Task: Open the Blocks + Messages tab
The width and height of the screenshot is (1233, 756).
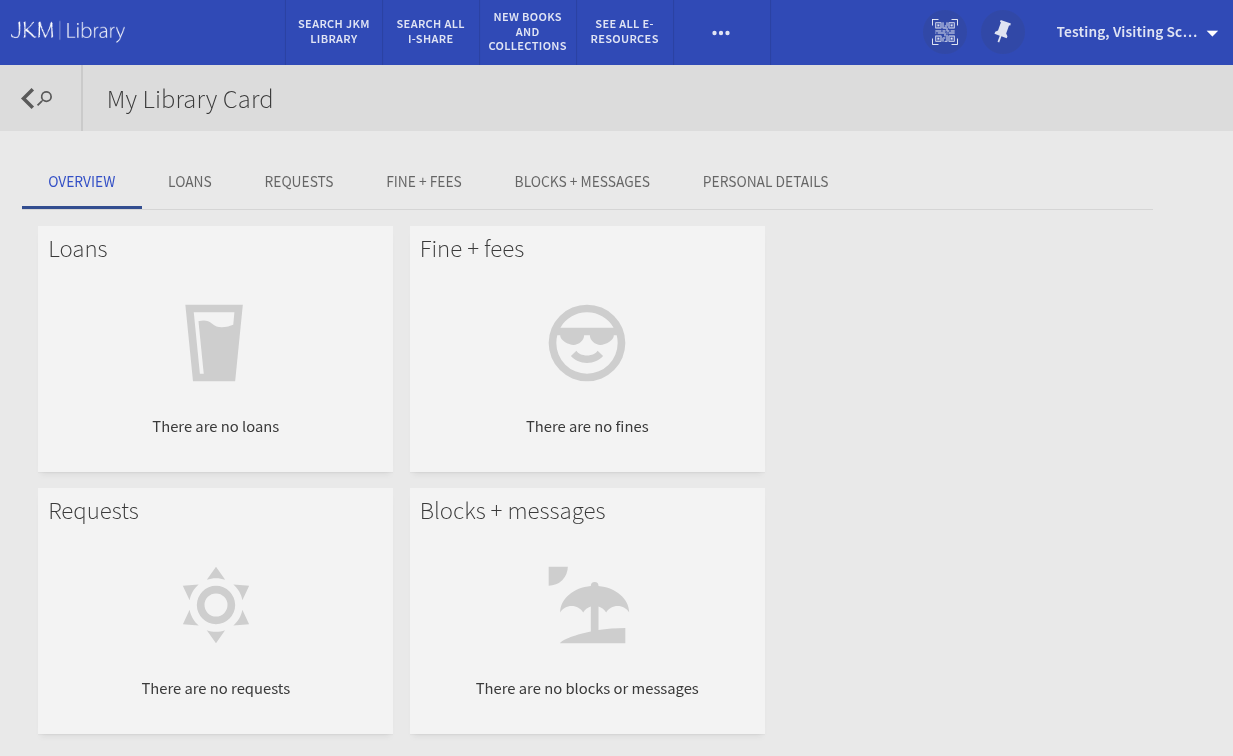Action: pos(582,182)
